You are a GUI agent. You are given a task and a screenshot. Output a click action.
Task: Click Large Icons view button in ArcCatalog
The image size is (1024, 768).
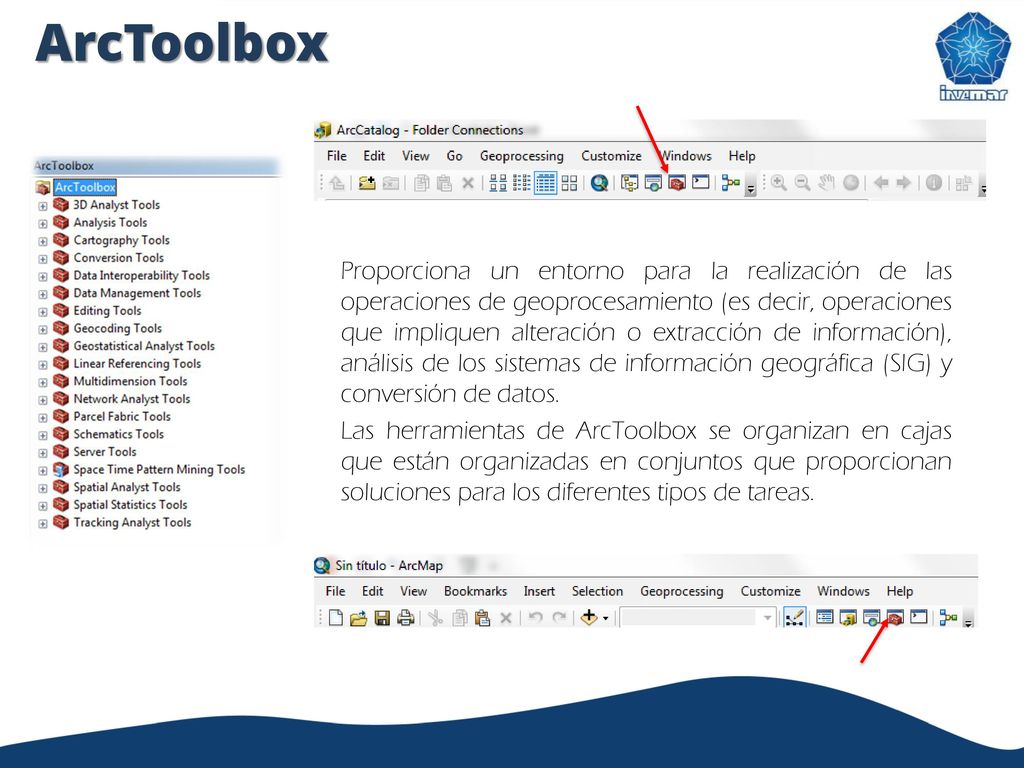[498, 183]
